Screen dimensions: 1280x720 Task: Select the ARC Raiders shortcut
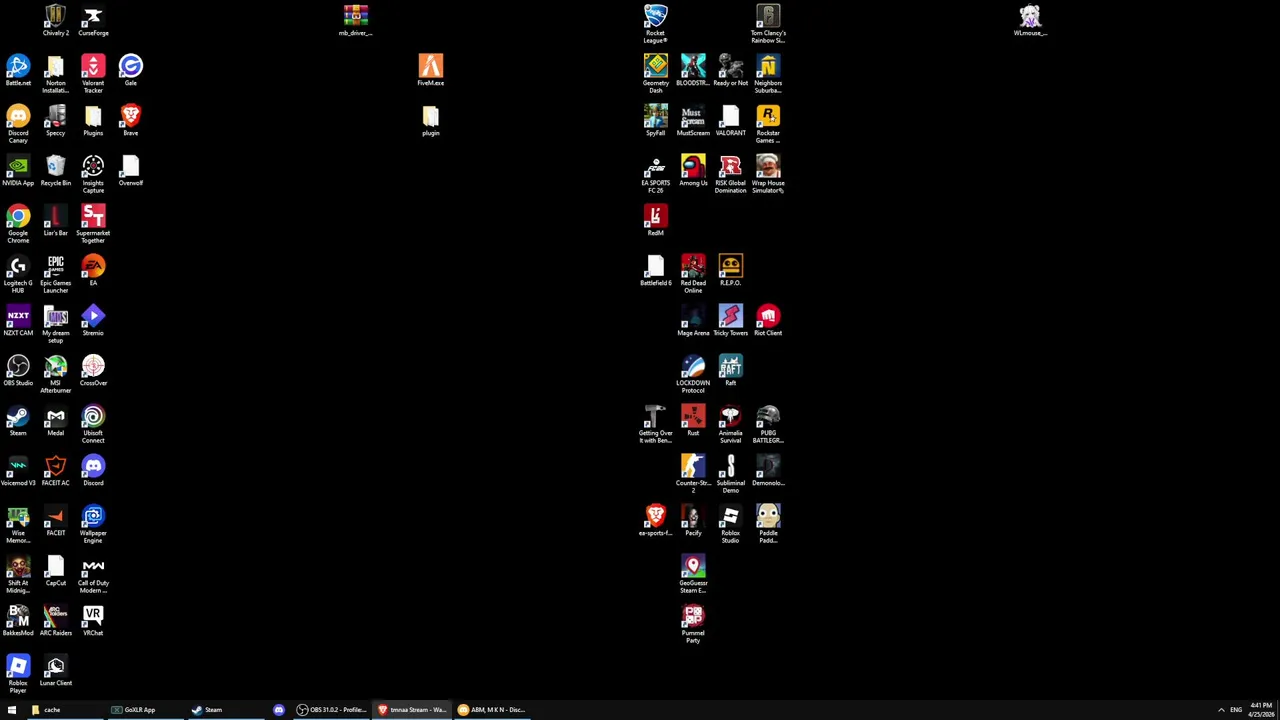[x=55, y=620]
